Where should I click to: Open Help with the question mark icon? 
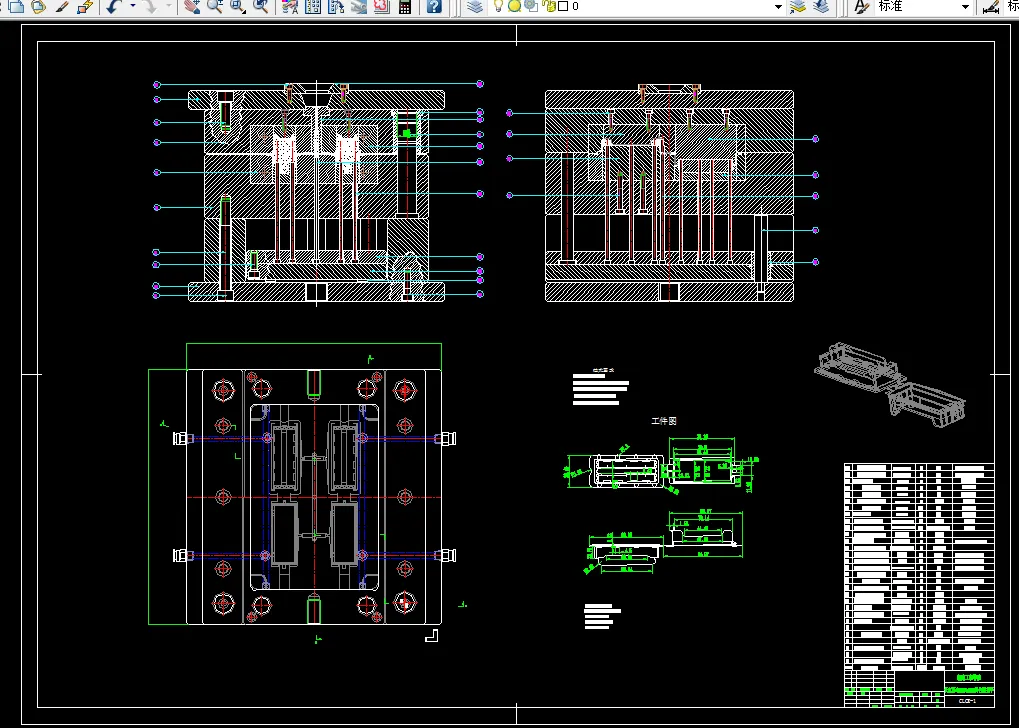433,6
